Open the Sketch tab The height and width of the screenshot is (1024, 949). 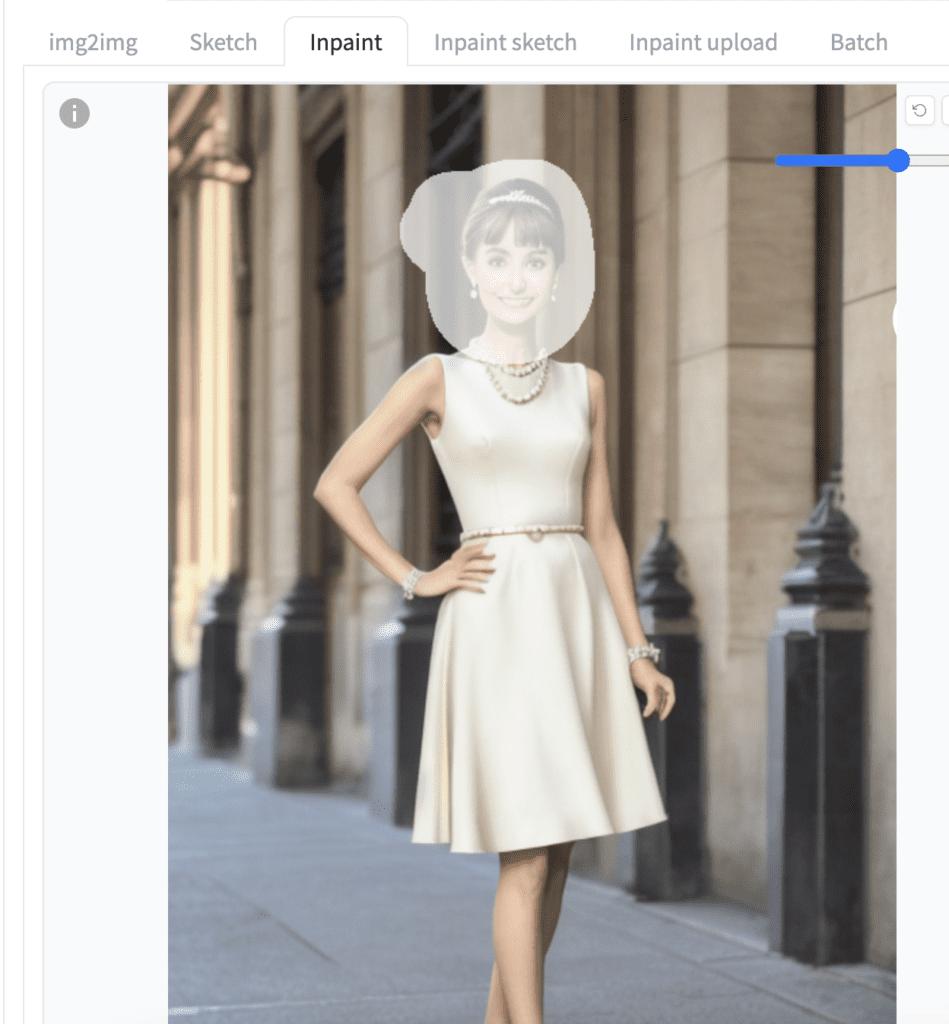223,43
